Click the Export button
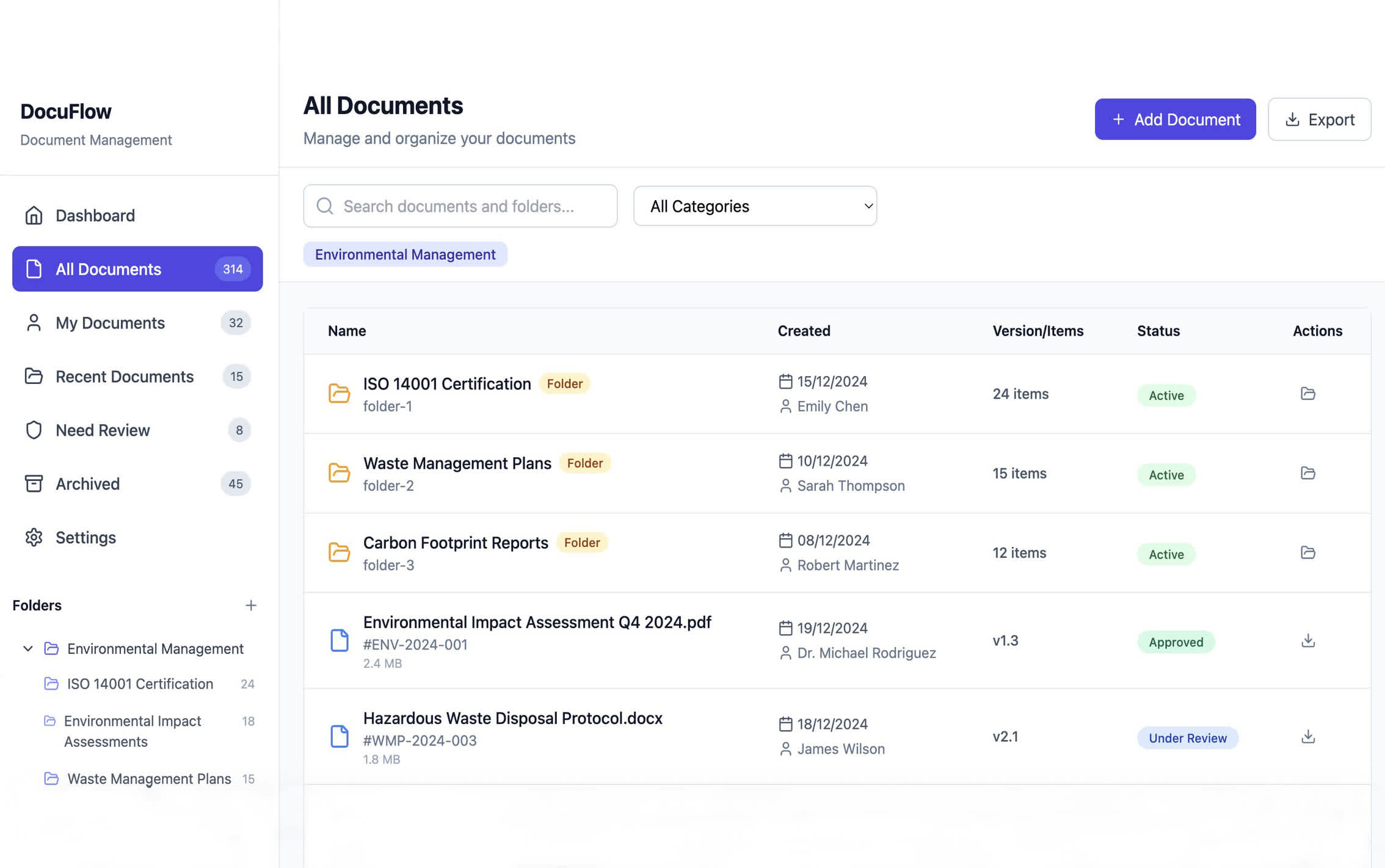The image size is (1385, 868). tap(1320, 119)
